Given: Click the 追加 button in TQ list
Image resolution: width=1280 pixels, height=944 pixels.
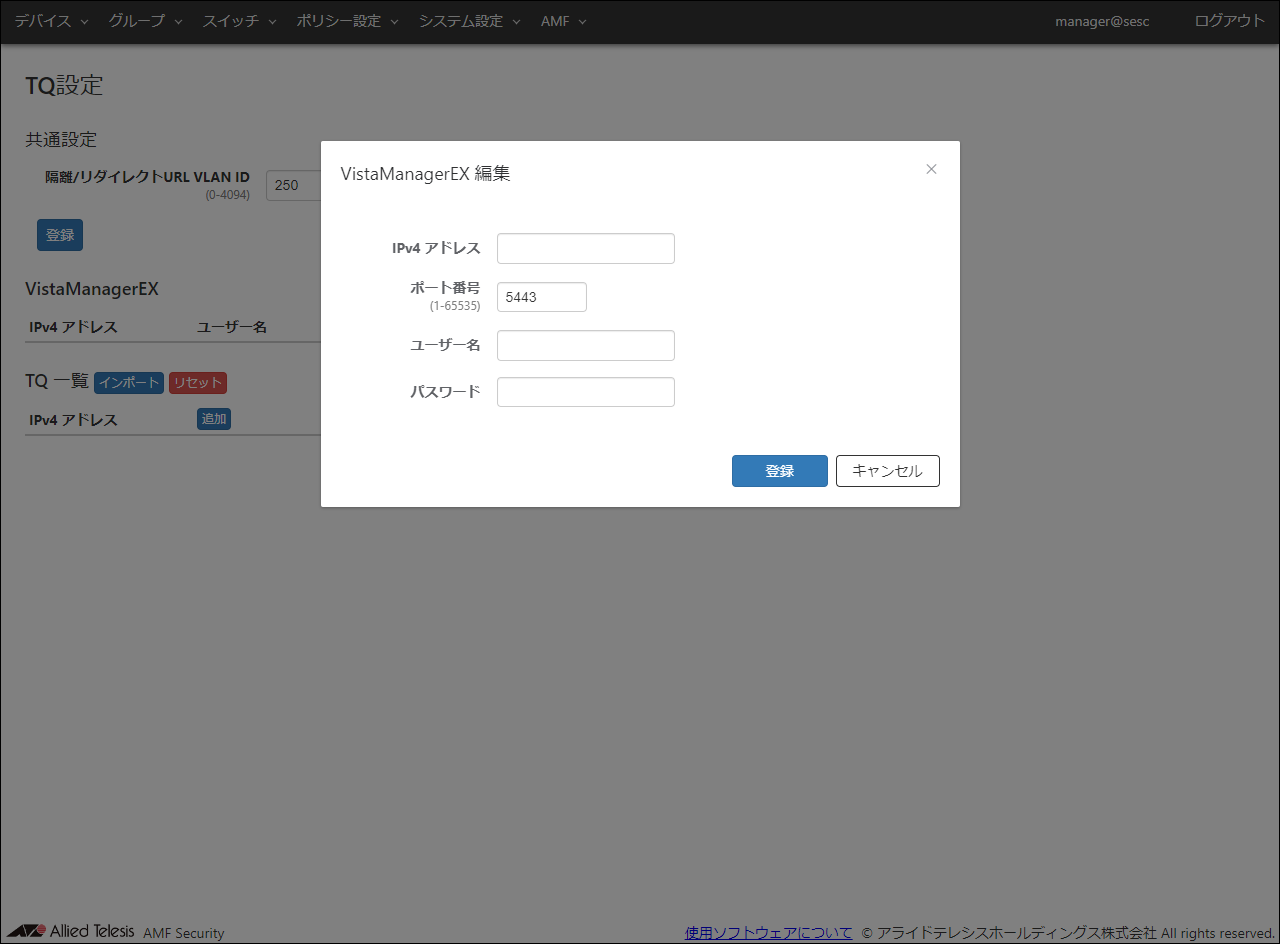Looking at the screenshot, I should click(x=214, y=419).
